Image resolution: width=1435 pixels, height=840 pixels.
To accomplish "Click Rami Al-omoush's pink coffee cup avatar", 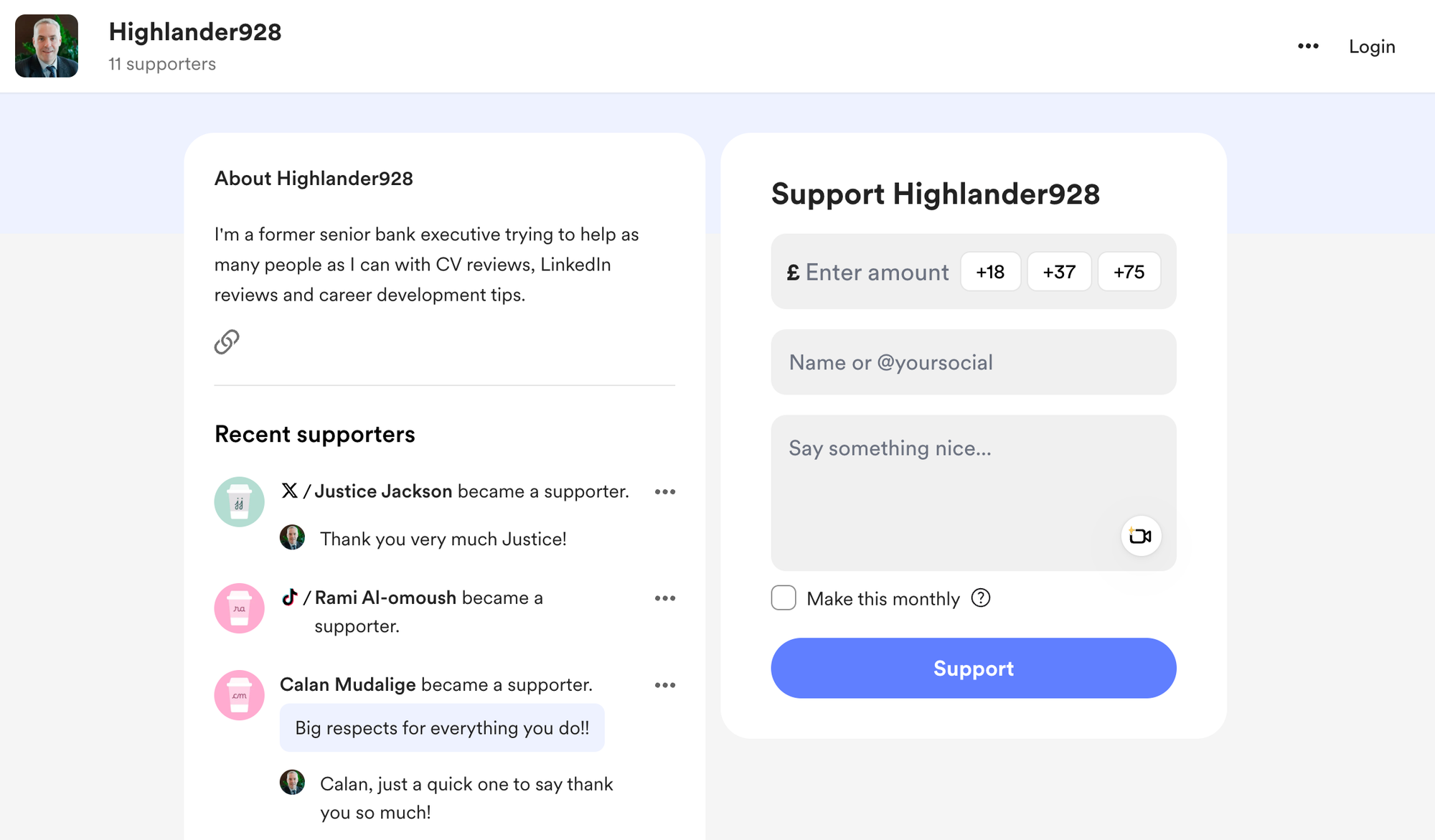I will pyautogui.click(x=239, y=608).
